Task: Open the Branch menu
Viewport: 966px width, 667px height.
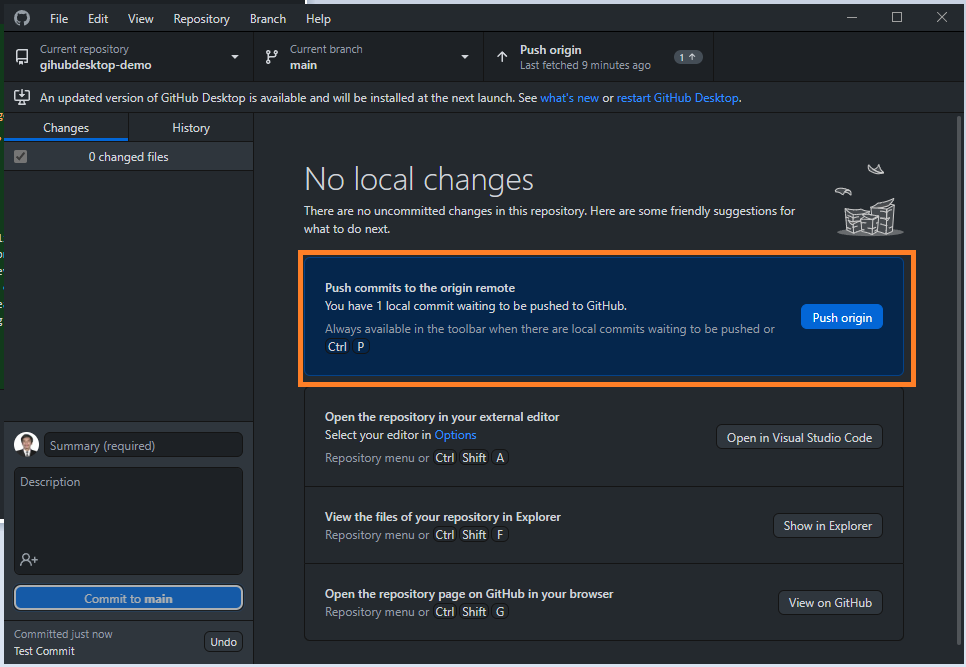Action: coord(268,19)
